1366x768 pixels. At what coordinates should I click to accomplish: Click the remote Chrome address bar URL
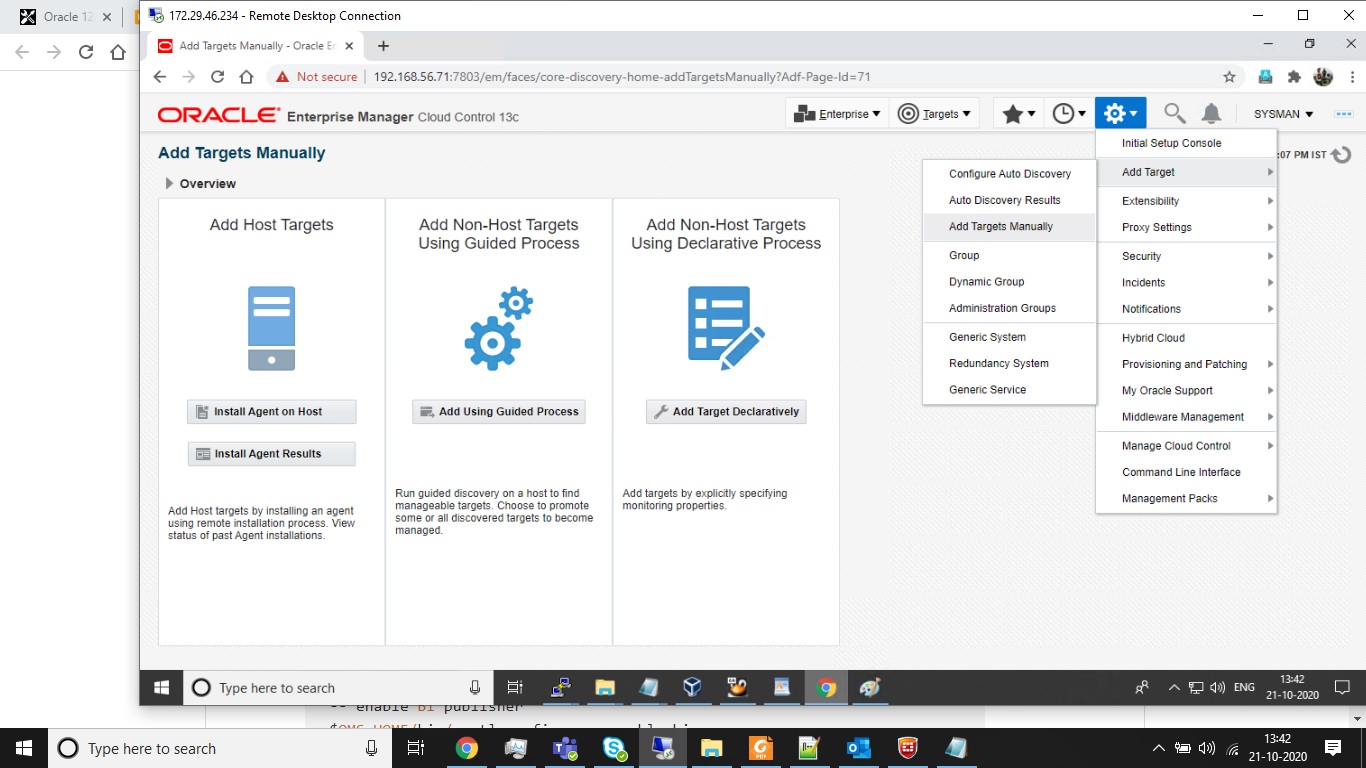point(622,77)
